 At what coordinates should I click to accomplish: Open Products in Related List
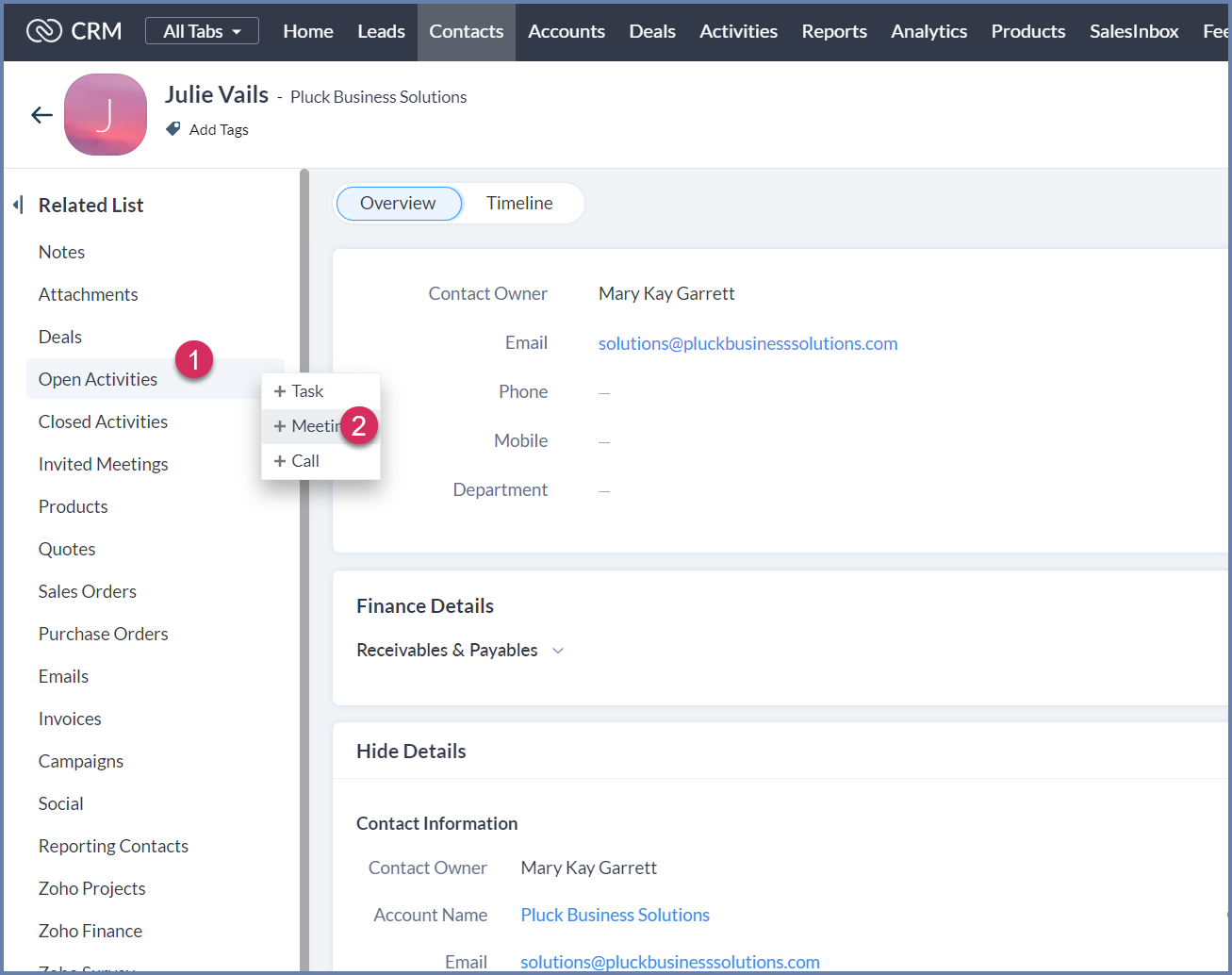pyautogui.click(x=74, y=506)
